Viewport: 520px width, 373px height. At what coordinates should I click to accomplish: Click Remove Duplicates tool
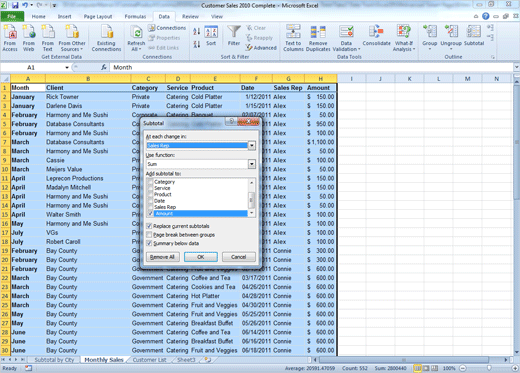click(x=318, y=38)
